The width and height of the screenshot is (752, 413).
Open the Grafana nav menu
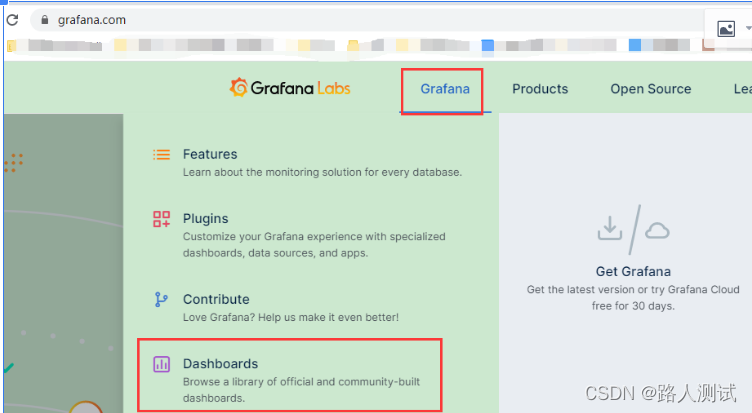(445, 89)
